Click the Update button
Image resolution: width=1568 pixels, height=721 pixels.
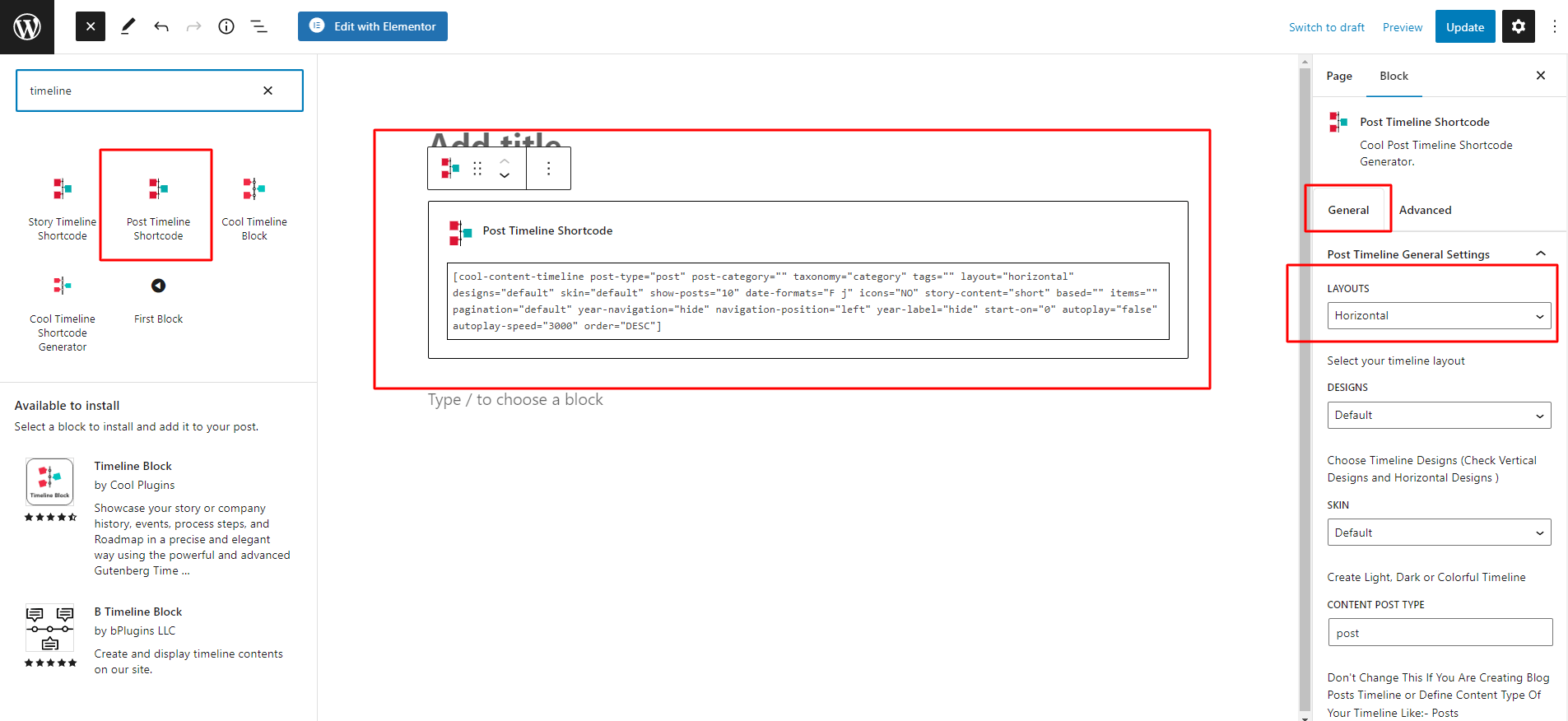[1465, 26]
